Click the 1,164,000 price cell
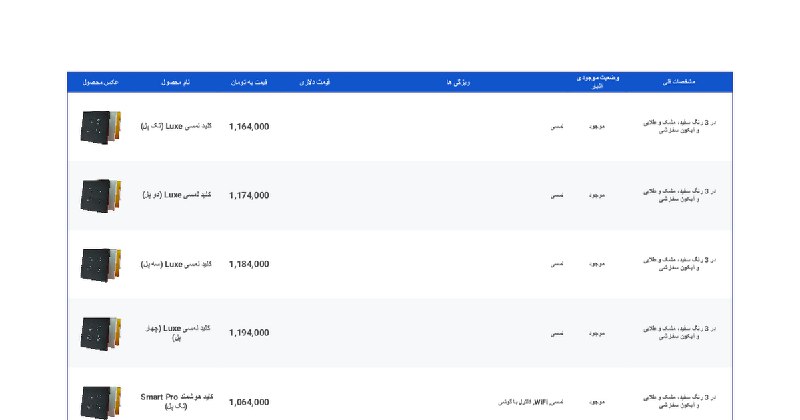Screen dimensions: 800x420 [249, 127]
